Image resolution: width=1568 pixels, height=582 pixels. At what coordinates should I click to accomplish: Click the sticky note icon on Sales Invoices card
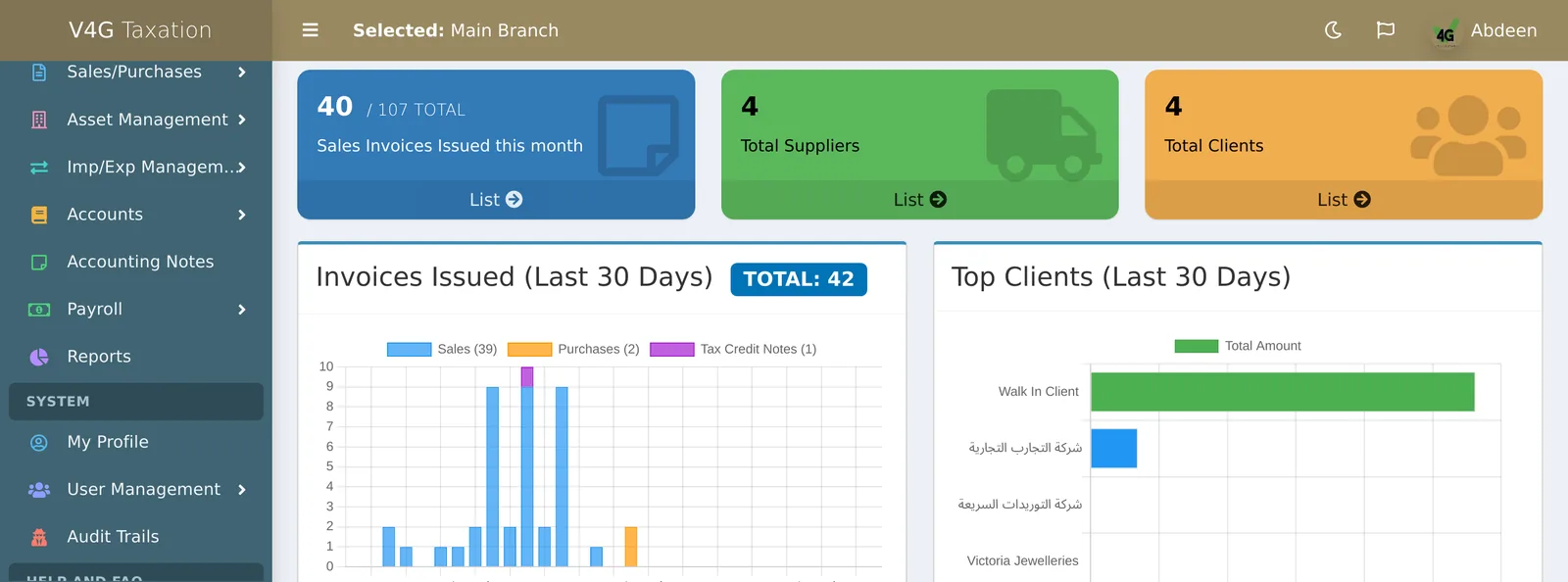click(x=638, y=135)
